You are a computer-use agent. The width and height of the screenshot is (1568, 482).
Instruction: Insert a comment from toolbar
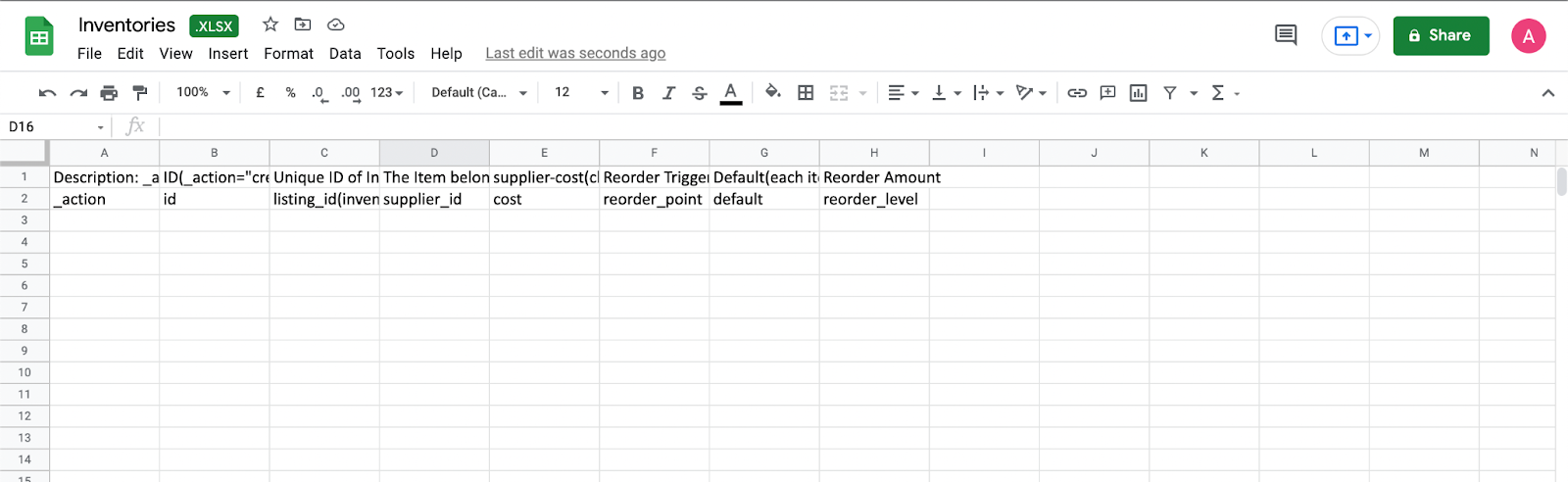[x=1107, y=93]
